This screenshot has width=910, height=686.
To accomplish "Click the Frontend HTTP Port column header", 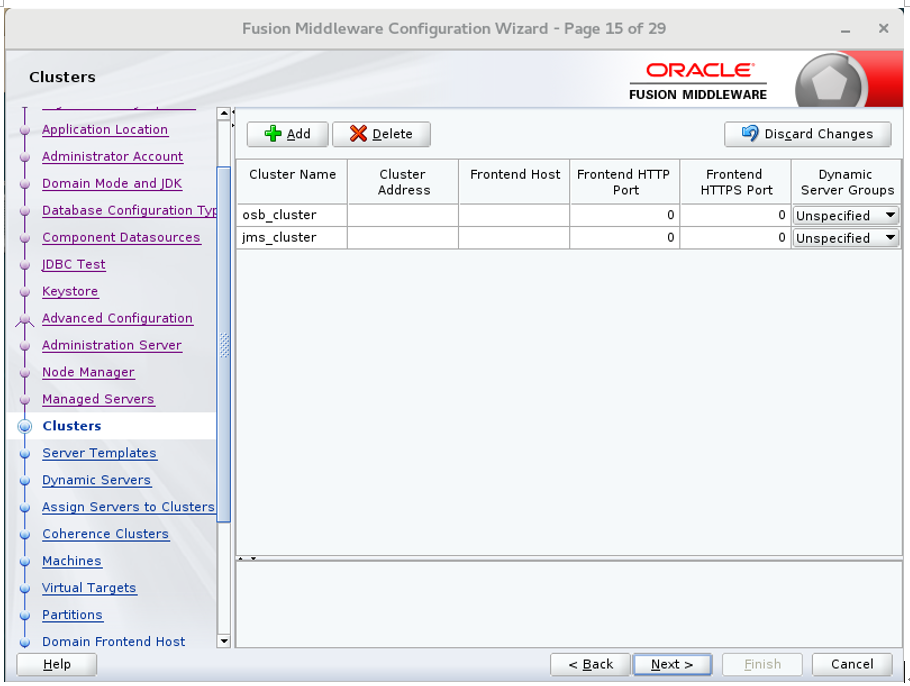I will coord(624,182).
